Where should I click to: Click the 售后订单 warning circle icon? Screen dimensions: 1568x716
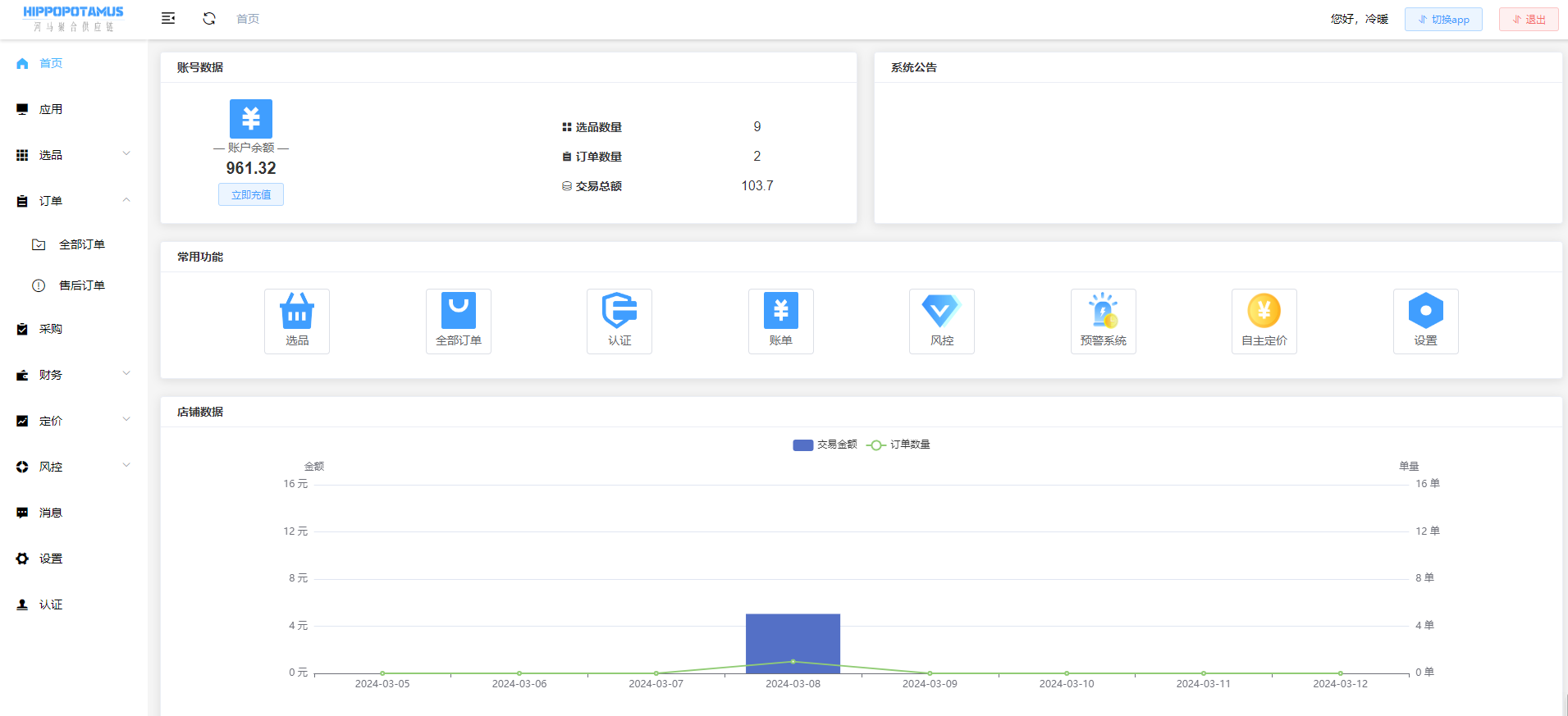(x=39, y=285)
